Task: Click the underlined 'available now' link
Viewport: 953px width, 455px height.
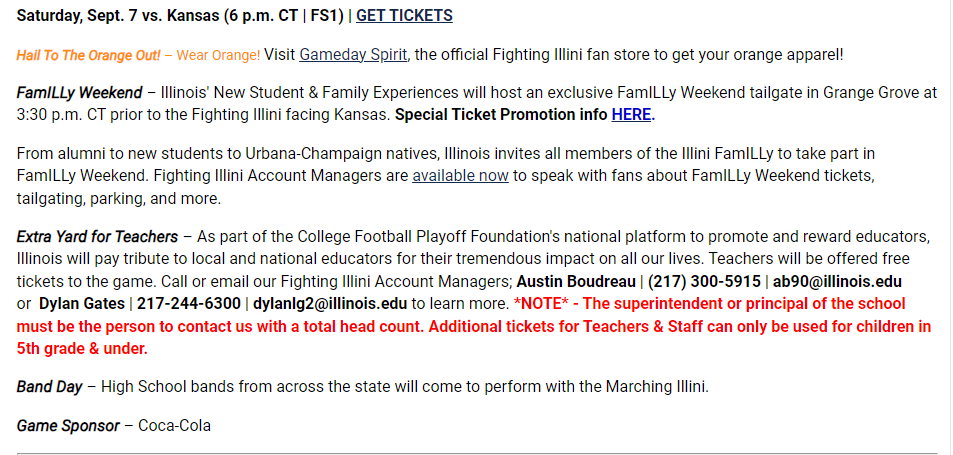Action: [460, 176]
